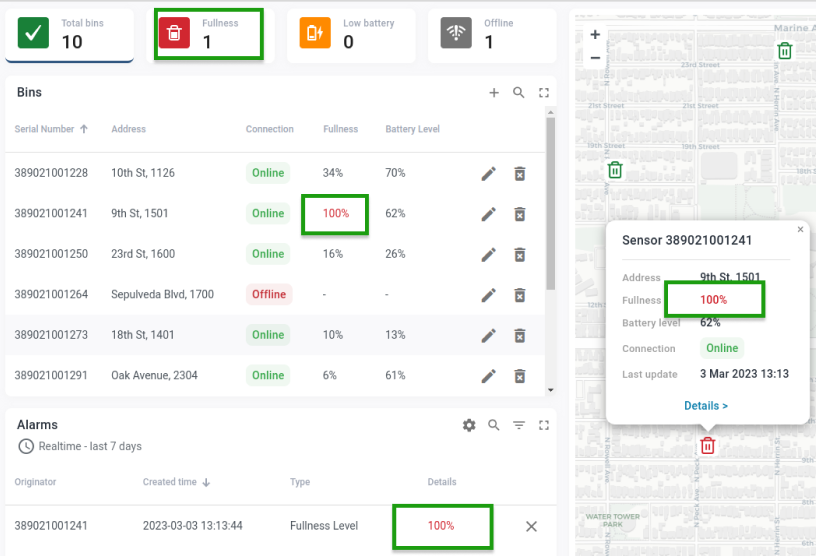Image resolution: width=816 pixels, height=556 pixels.
Task: Zoom in on the map
Action: tap(595, 34)
